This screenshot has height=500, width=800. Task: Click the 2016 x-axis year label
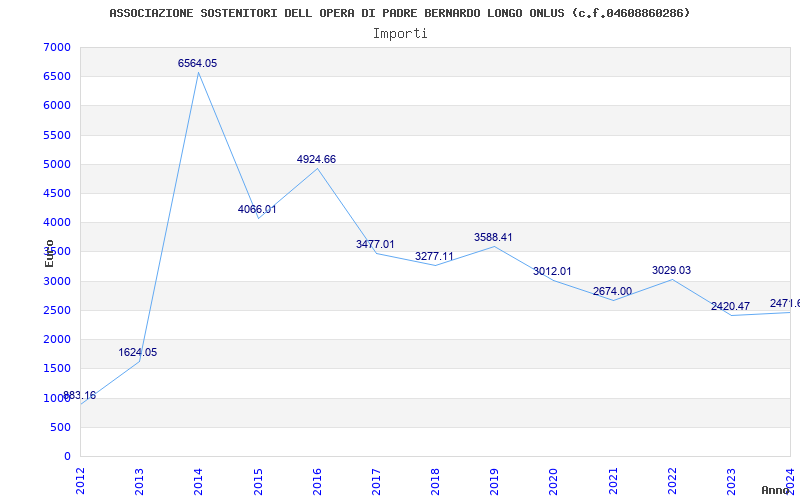click(317, 482)
